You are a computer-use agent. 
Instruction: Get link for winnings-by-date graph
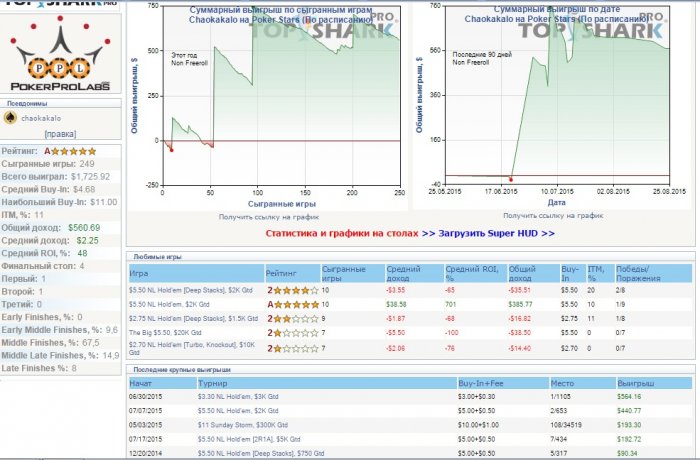pos(553,216)
